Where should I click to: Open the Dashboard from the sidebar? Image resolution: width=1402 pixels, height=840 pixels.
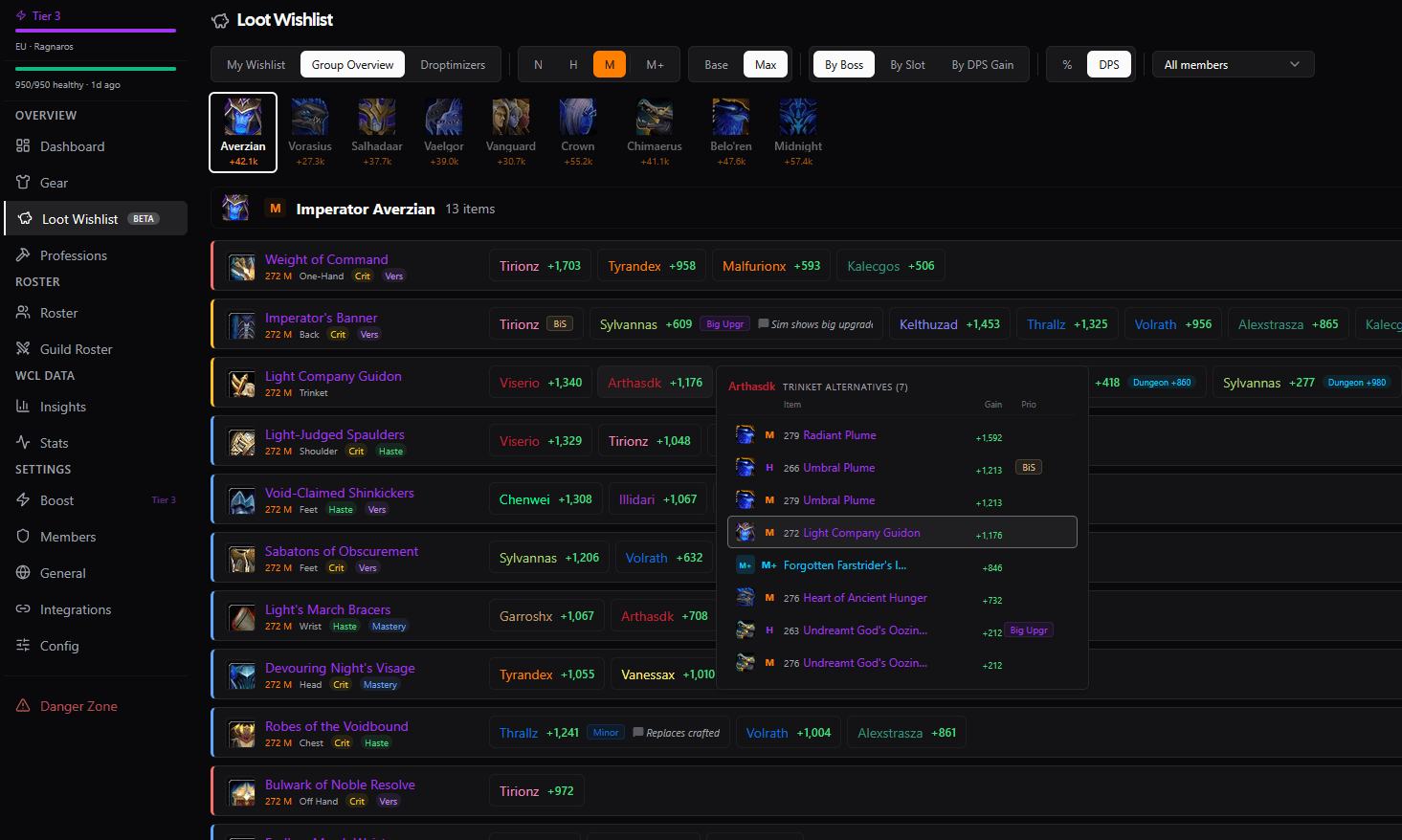click(71, 145)
